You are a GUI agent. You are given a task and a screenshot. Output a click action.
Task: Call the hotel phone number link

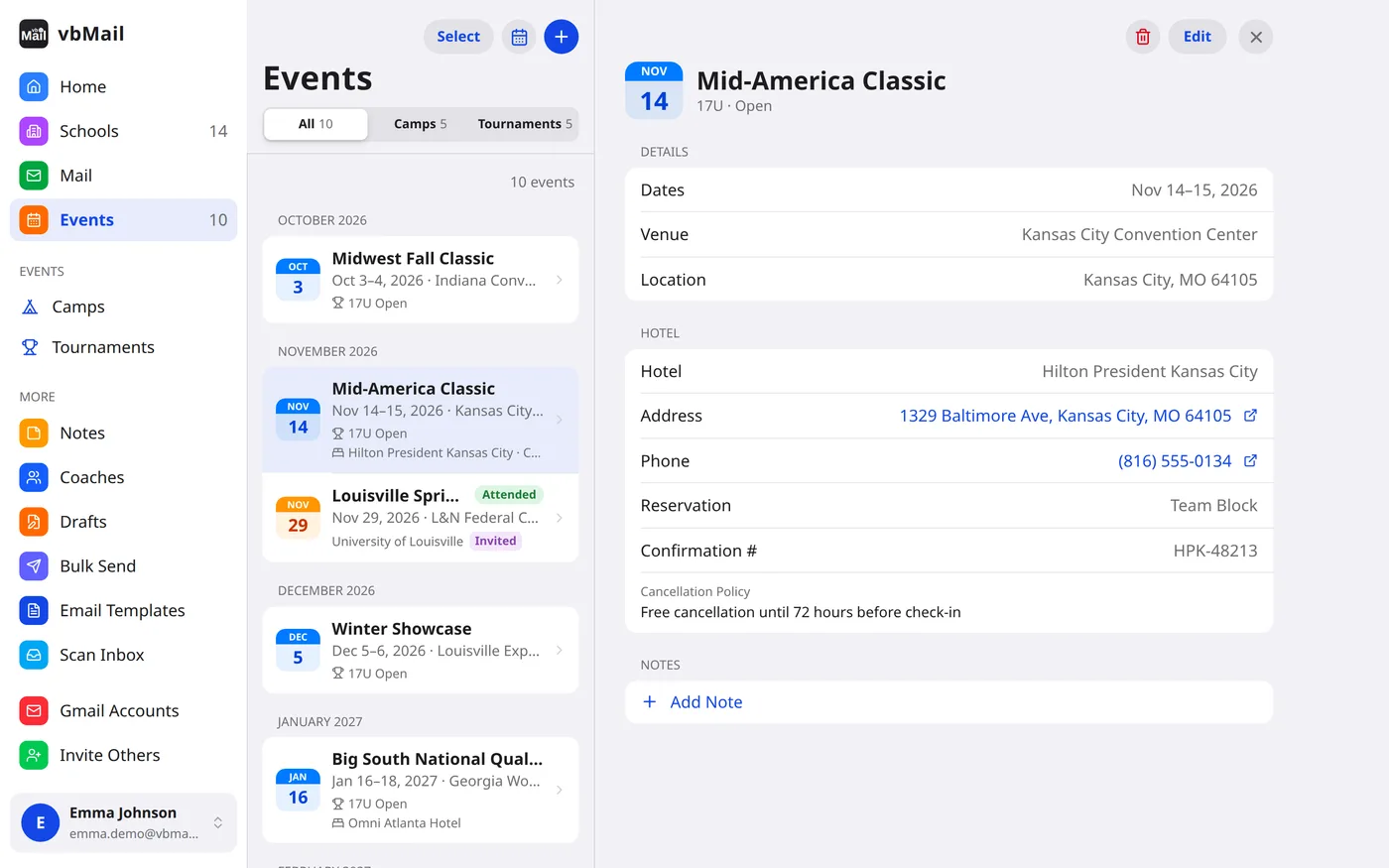[x=1175, y=461]
